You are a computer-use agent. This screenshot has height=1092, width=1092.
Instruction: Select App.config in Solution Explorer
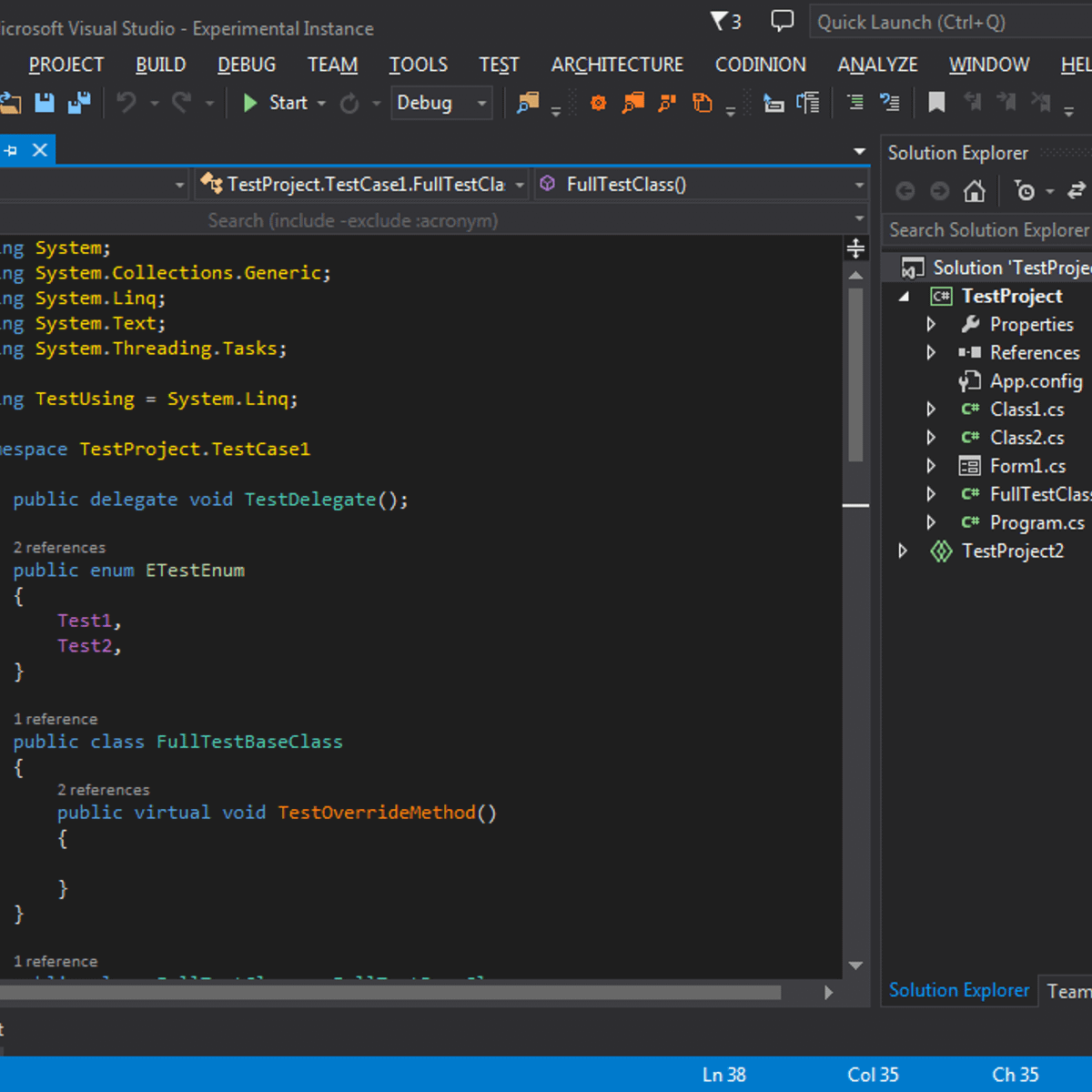[x=1036, y=381]
